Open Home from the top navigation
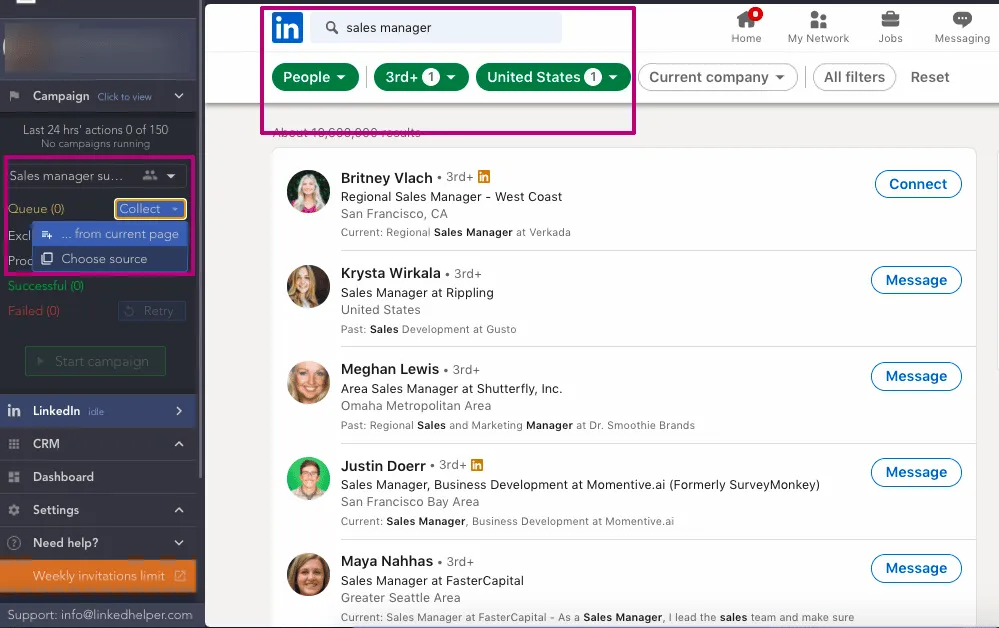999x628 pixels. coord(746,27)
